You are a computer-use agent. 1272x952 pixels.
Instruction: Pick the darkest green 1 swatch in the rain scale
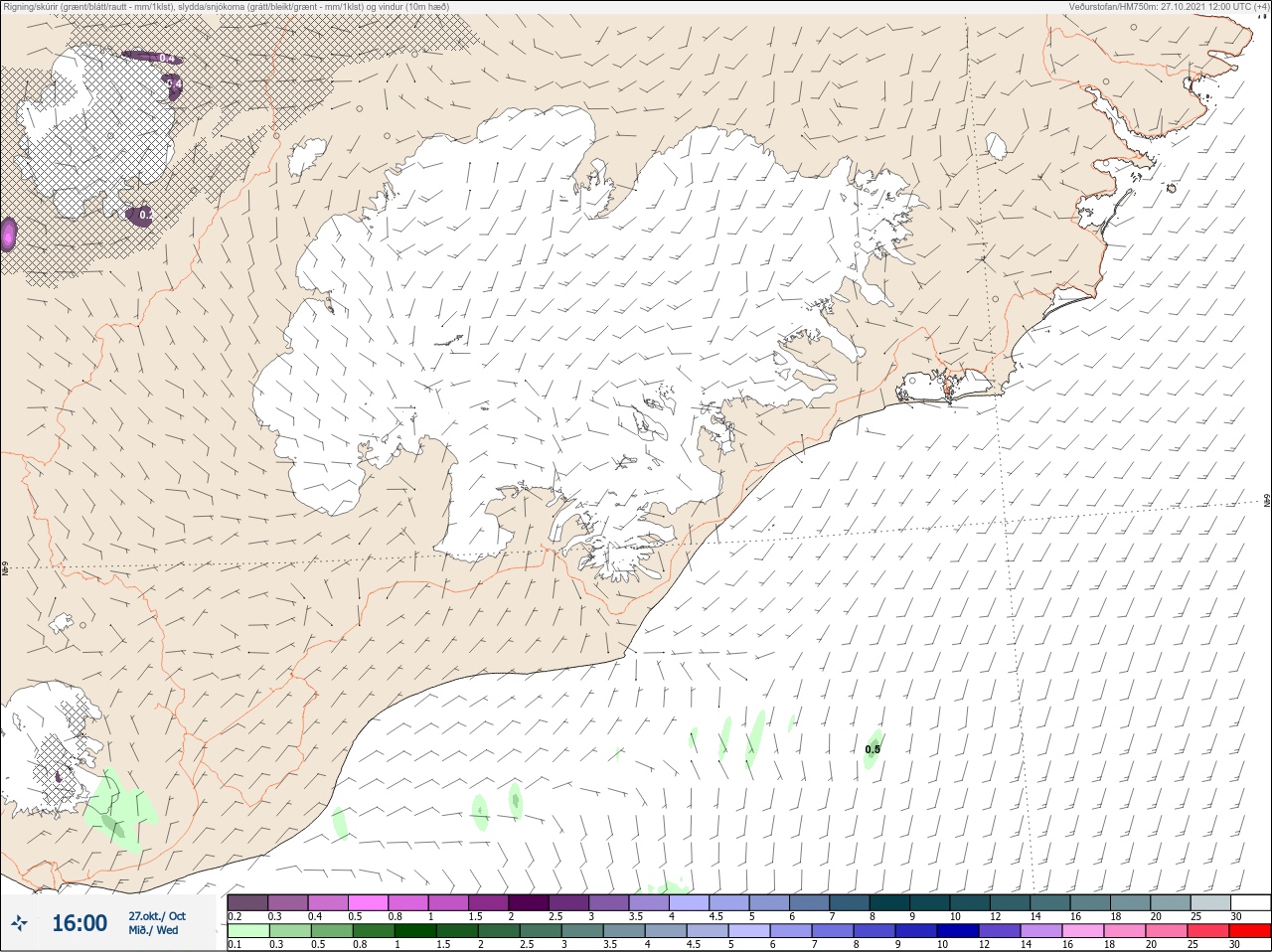413,931
